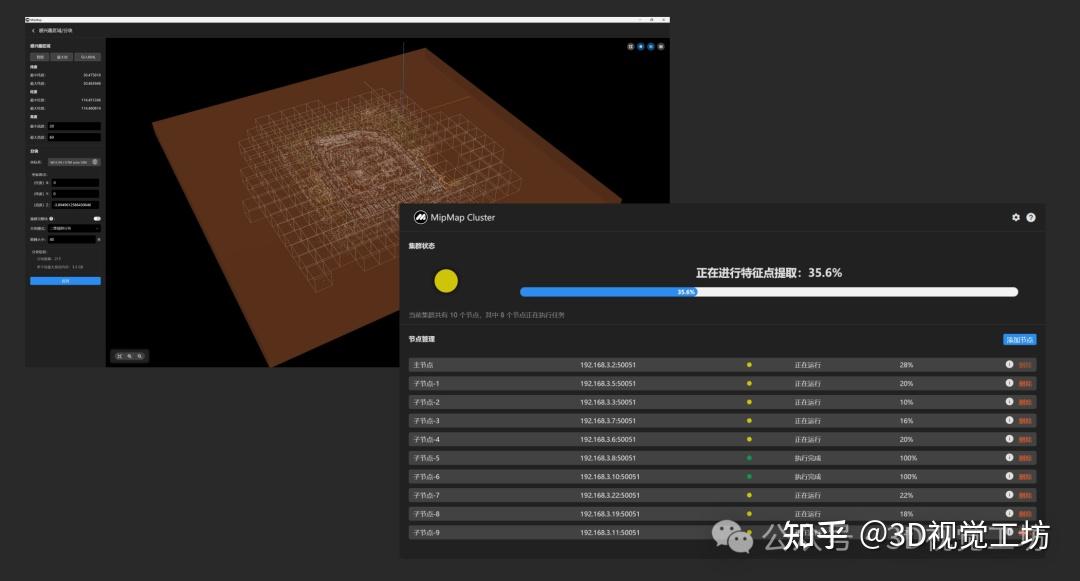Select the first measurement icon at the viewport bottom
The height and width of the screenshot is (581, 1080).
coord(119,356)
